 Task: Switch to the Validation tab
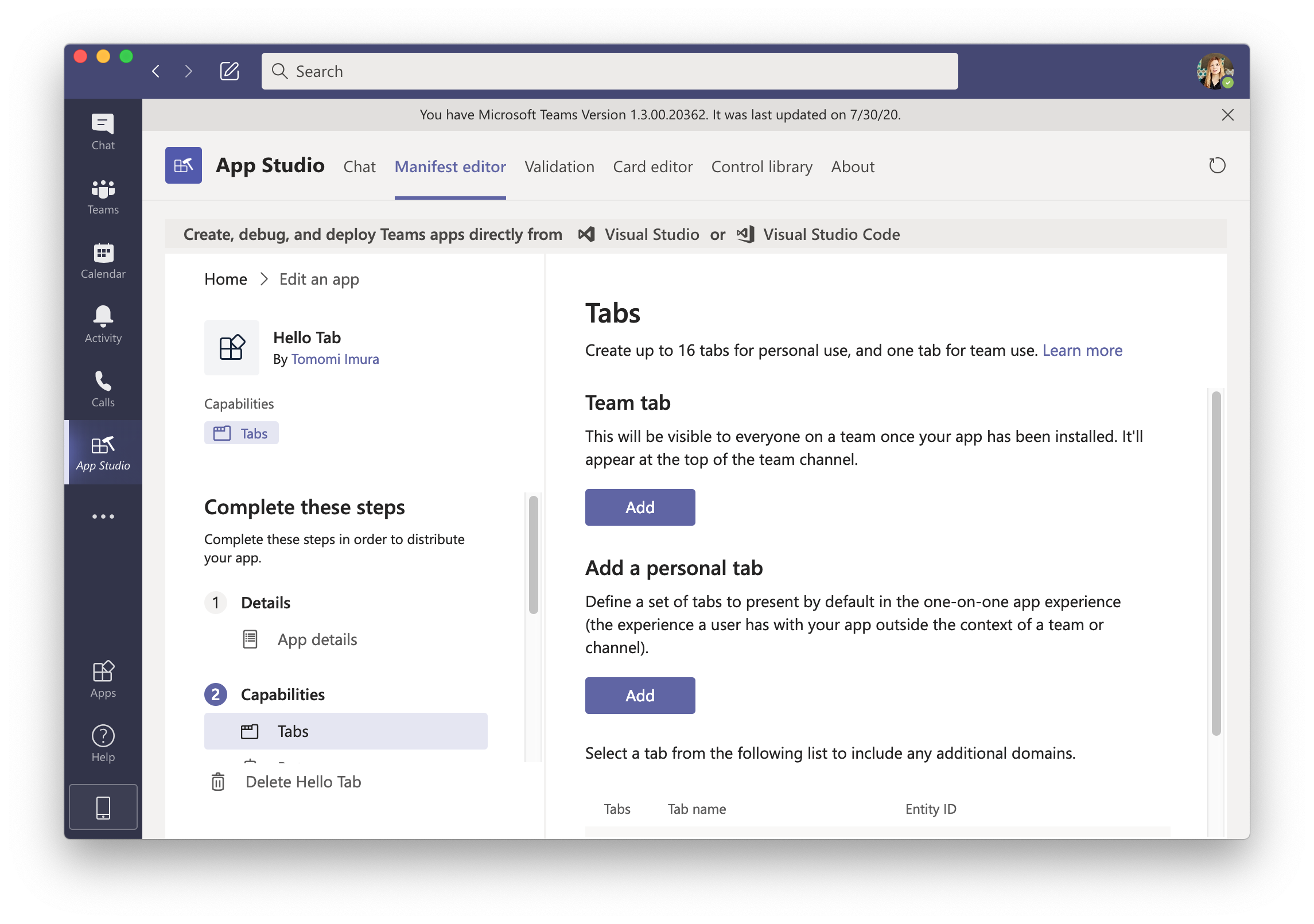pyautogui.click(x=559, y=166)
